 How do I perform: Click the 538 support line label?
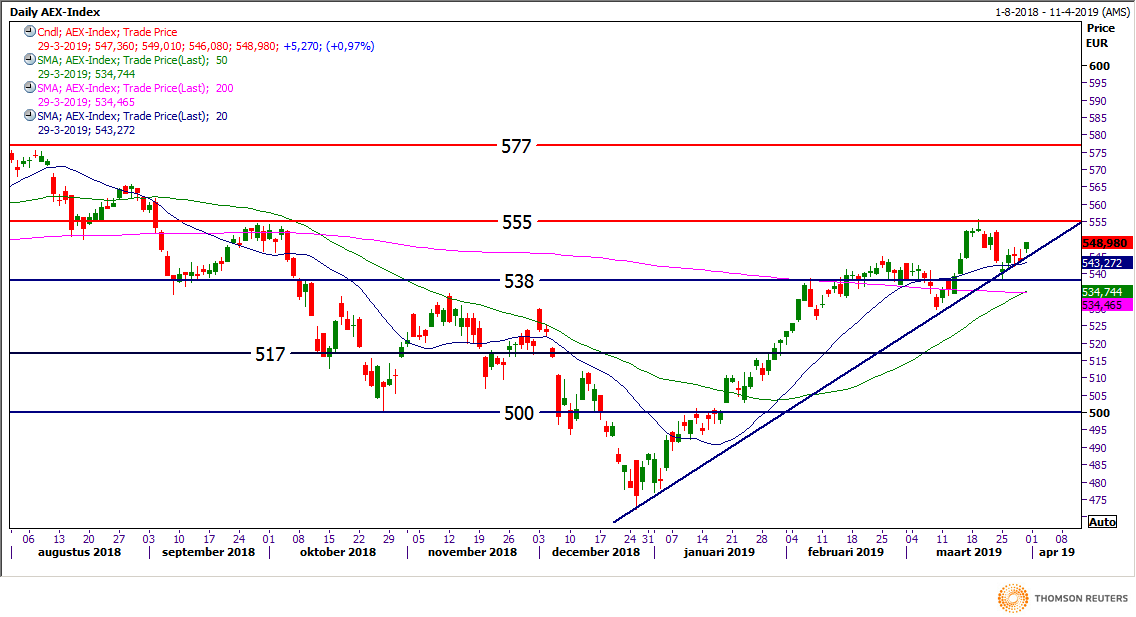(x=517, y=281)
